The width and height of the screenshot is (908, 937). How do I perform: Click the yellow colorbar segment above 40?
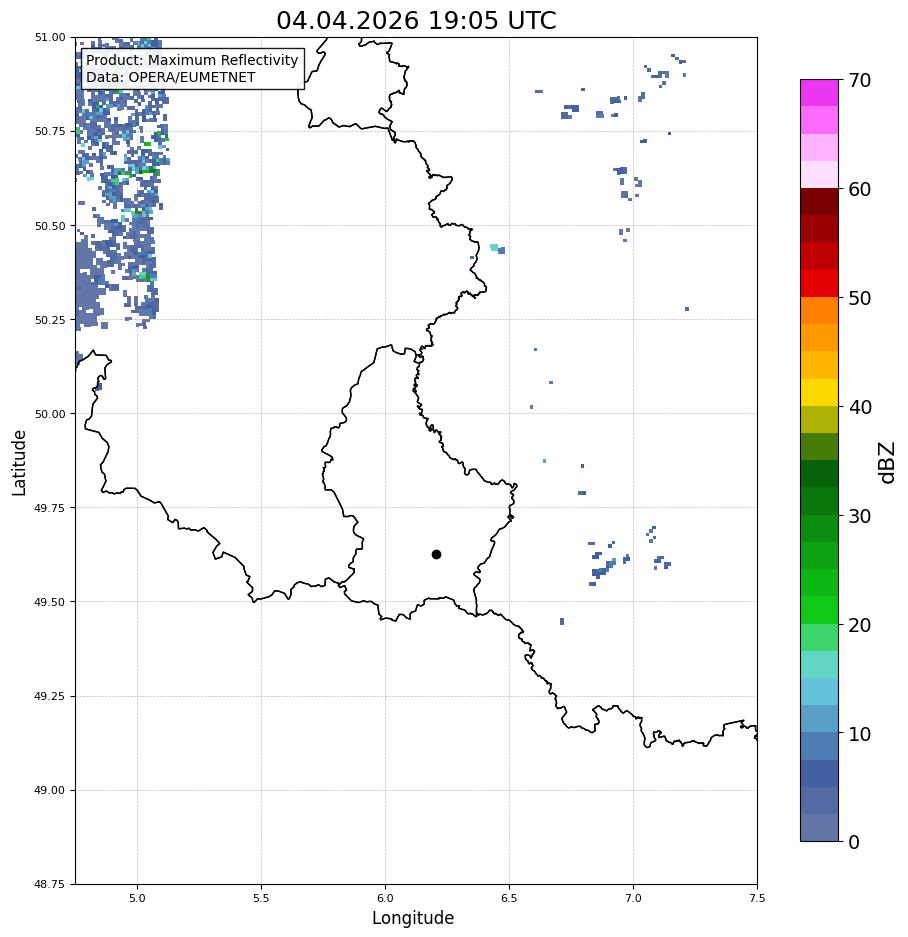(820, 393)
